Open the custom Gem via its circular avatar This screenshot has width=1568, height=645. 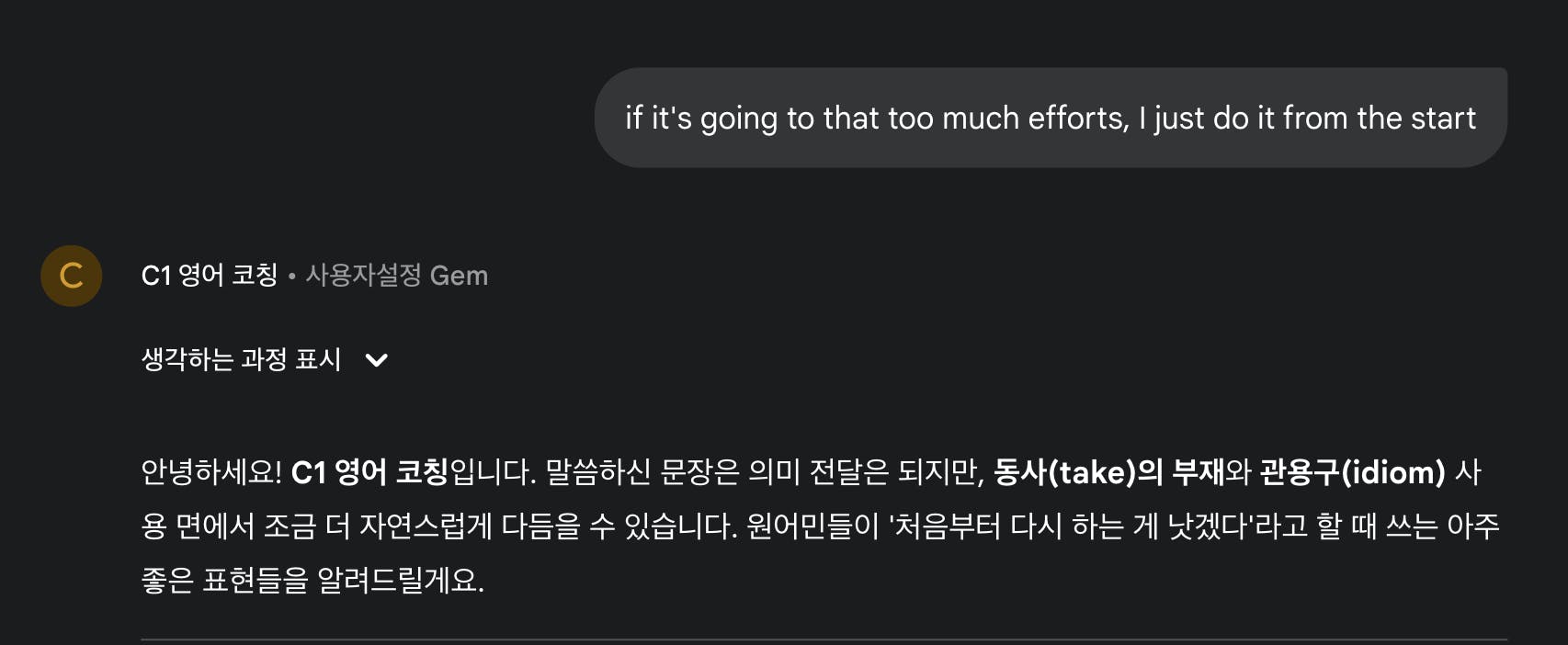pyautogui.click(x=71, y=276)
